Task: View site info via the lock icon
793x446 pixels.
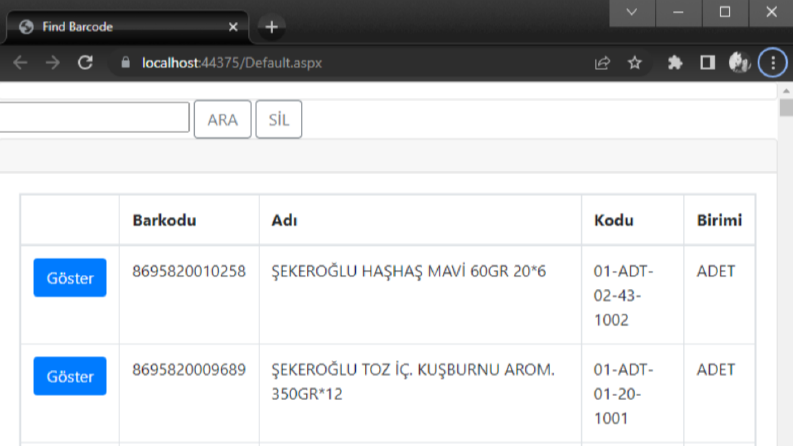Action: [125, 63]
